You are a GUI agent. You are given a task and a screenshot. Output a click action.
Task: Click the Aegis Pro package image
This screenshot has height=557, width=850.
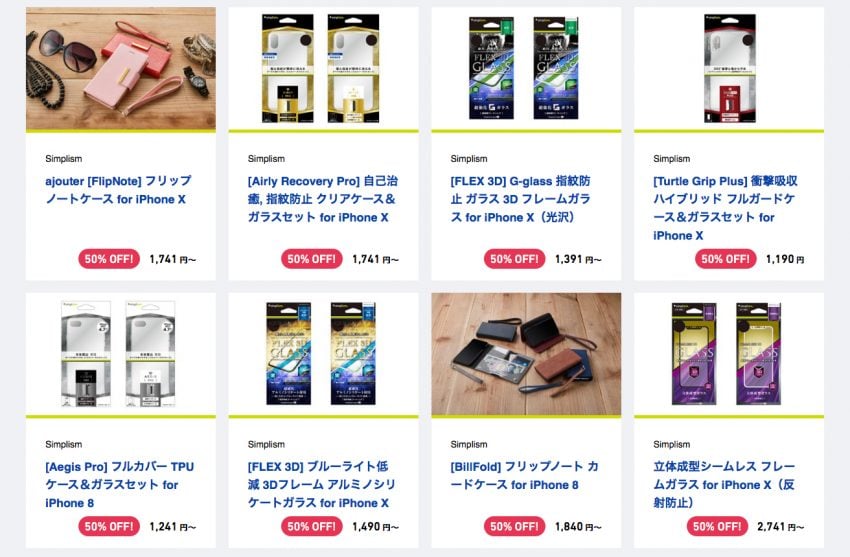coord(119,354)
